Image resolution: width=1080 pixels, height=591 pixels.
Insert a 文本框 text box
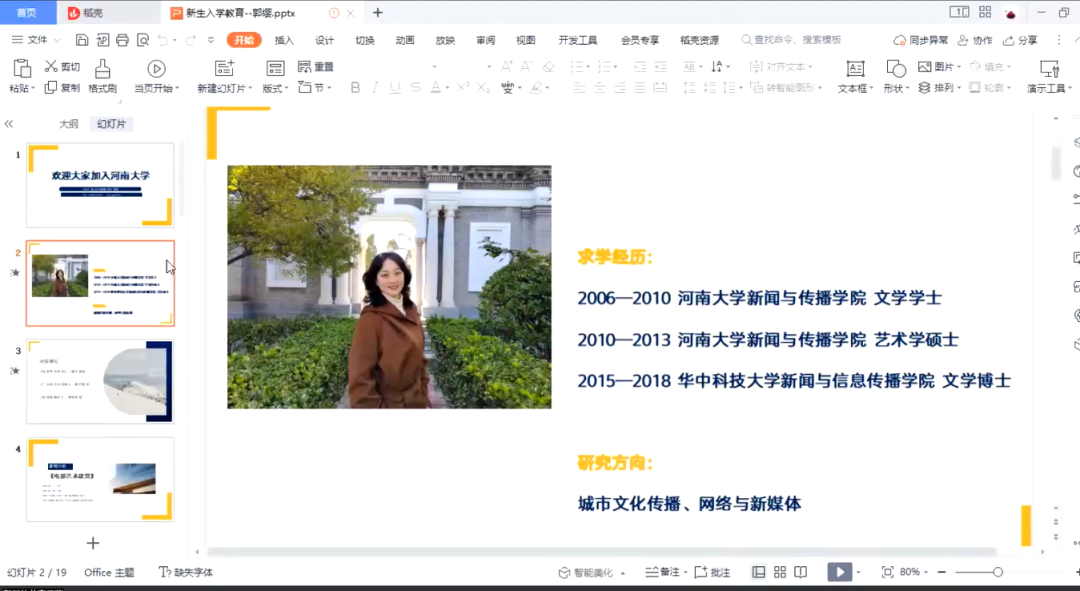point(855,69)
